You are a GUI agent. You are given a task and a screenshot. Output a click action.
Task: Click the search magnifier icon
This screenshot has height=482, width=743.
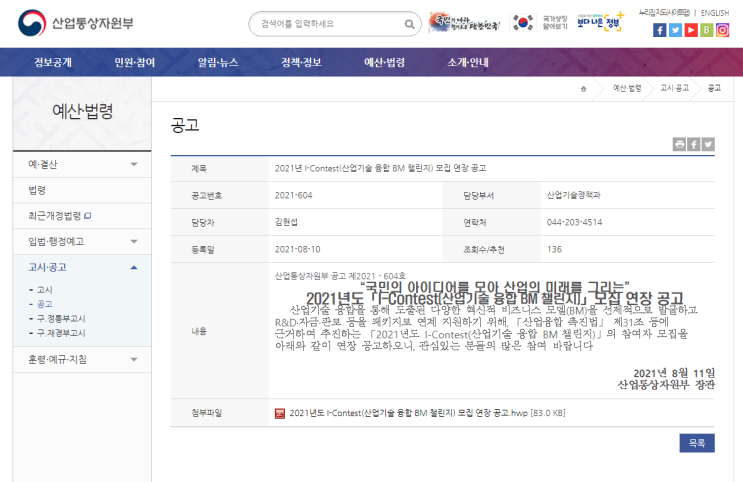point(409,24)
